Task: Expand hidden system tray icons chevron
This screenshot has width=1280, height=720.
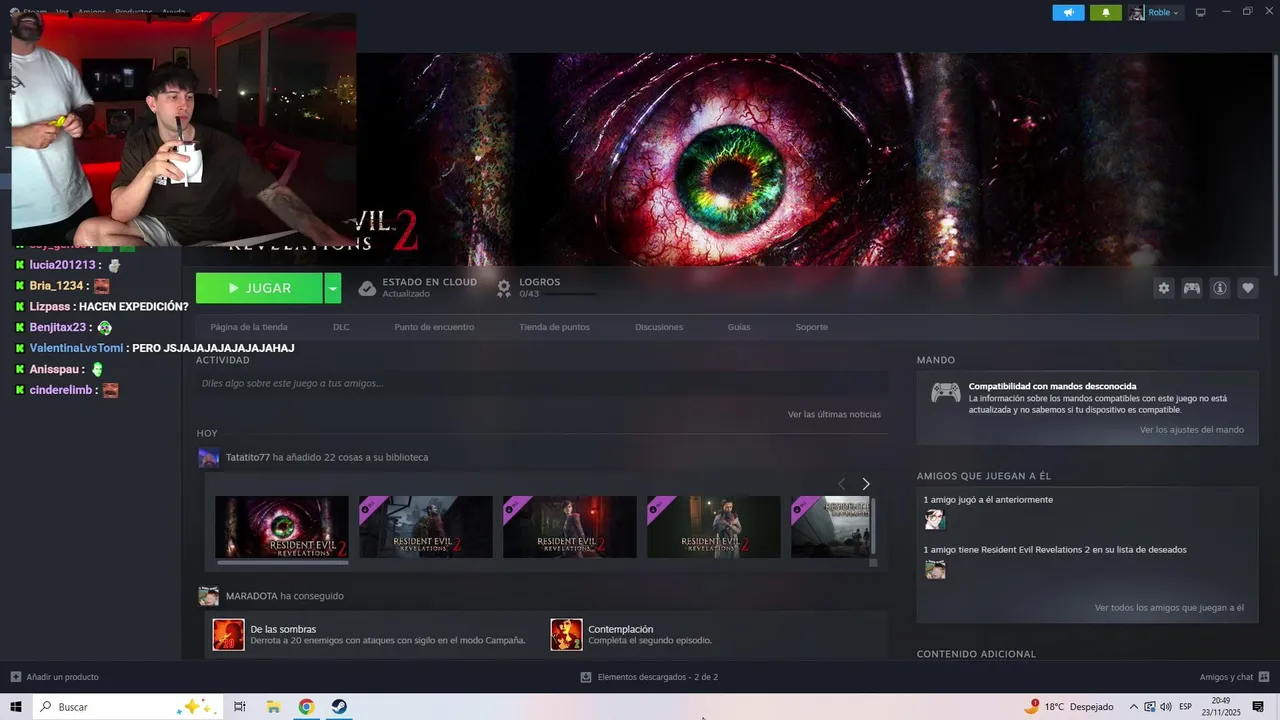Action: pos(1135,707)
